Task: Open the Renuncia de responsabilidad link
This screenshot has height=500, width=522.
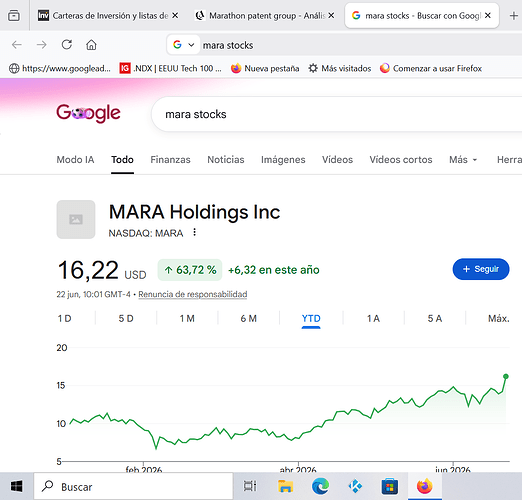Action: 193,294
